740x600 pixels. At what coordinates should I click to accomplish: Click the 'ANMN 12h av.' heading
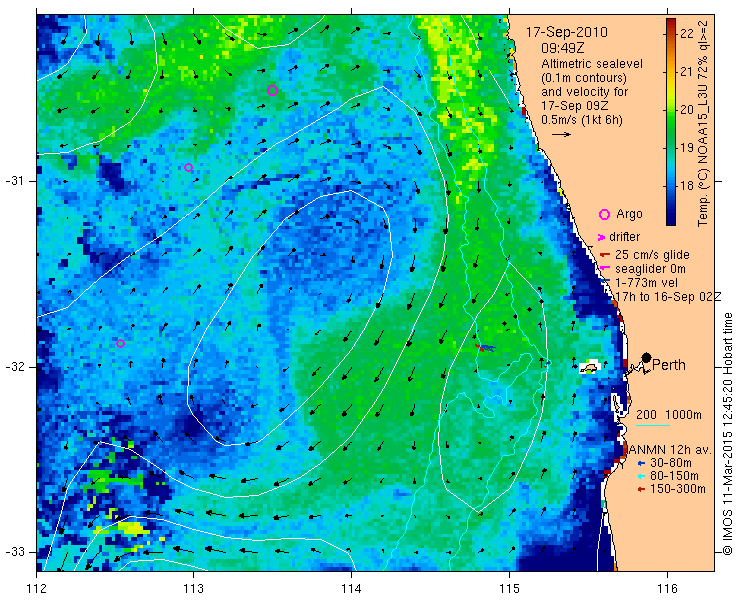tap(670, 450)
